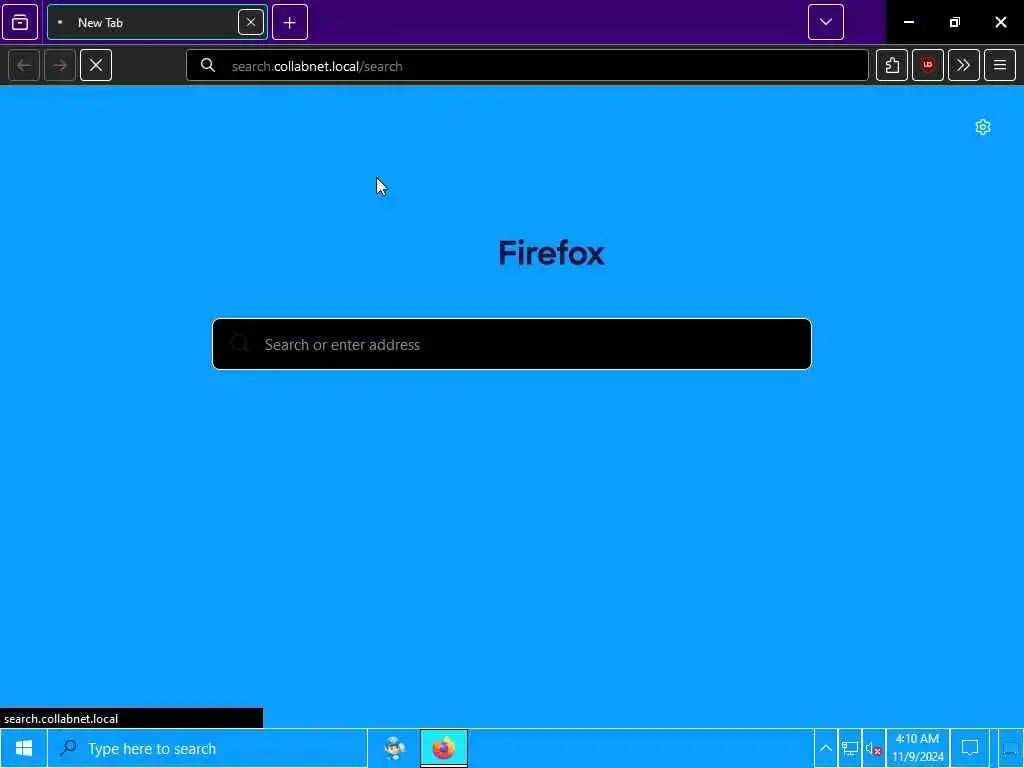Open Firefox View from the tab bar
The image size is (1024, 768).
click(x=20, y=22)
